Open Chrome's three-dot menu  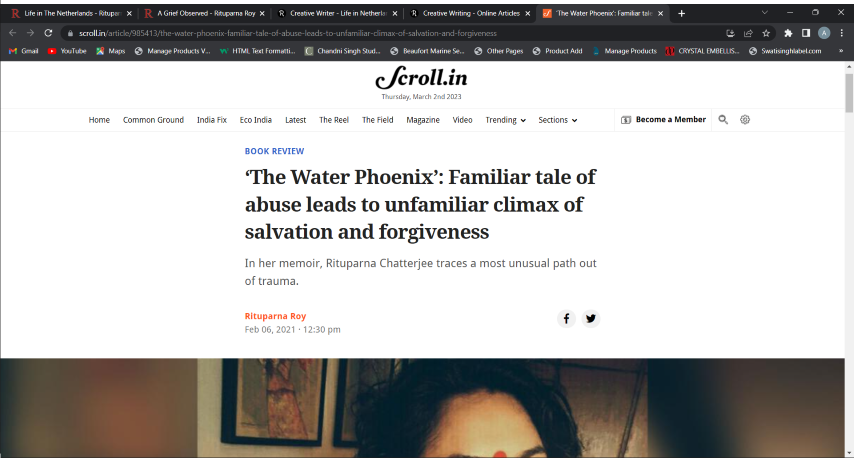(x=841, y=33)
